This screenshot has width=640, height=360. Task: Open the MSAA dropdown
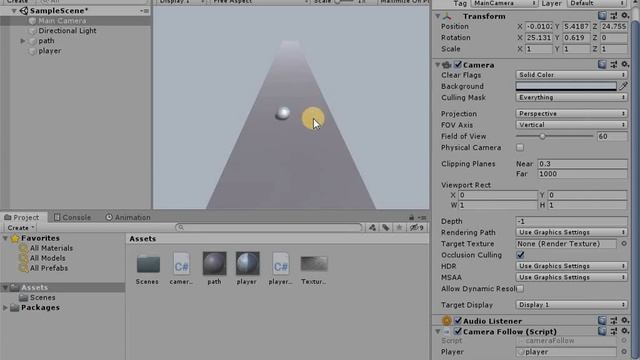(571, 277)
